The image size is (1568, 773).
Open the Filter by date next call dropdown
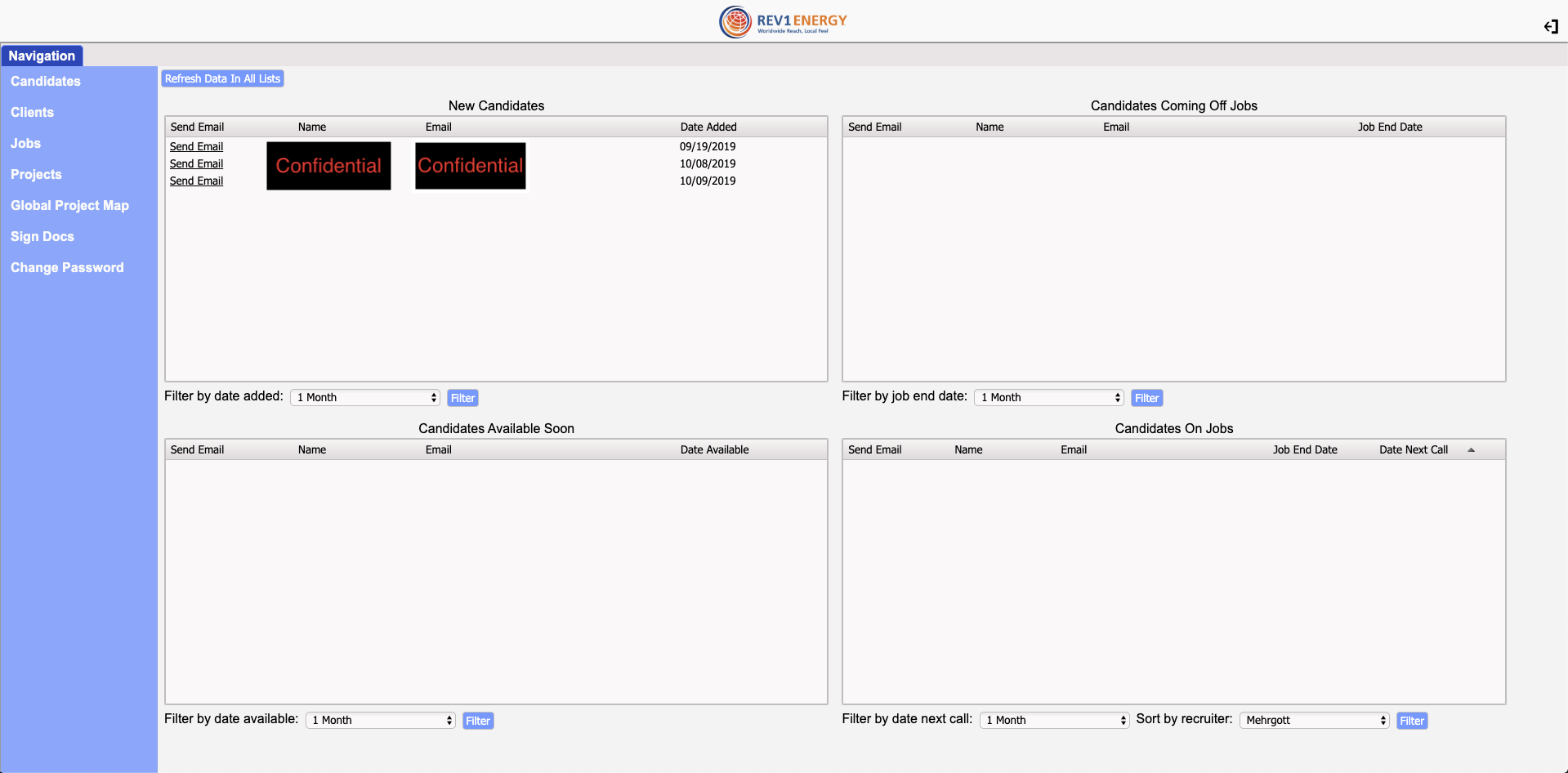click(1054, 720)
